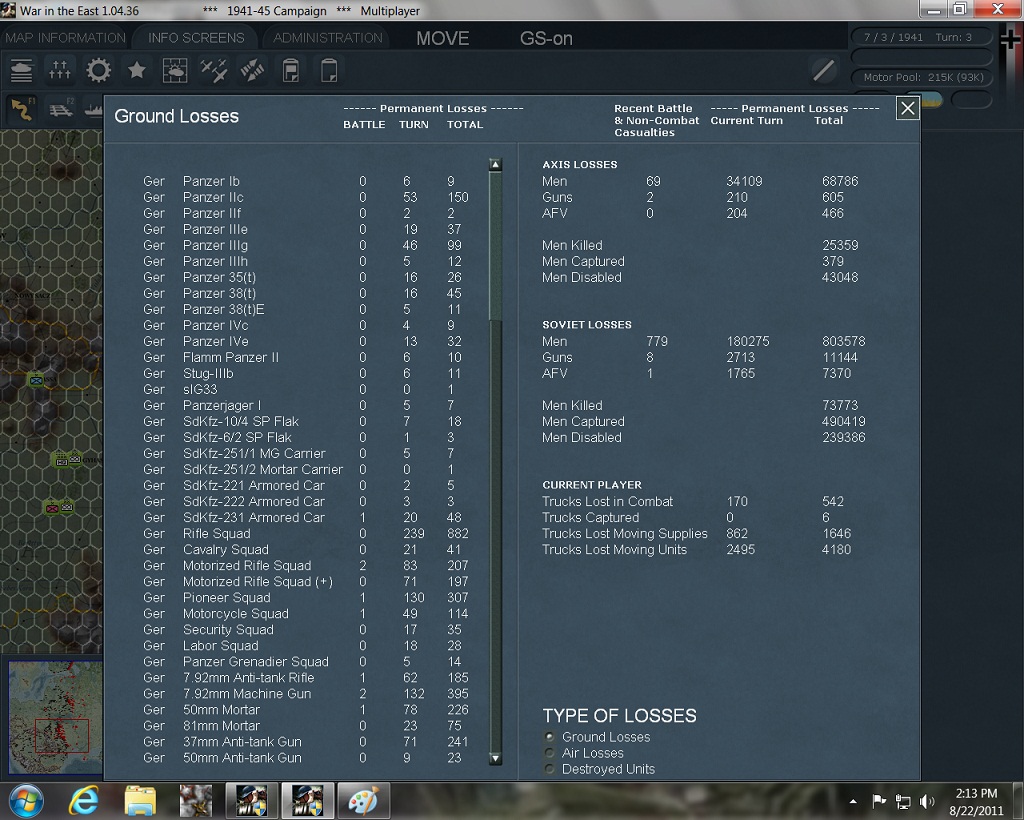Click the volume speaker tray icon
The height and width of the screenshot is (820, 1024).
click(x=927, y=801)
